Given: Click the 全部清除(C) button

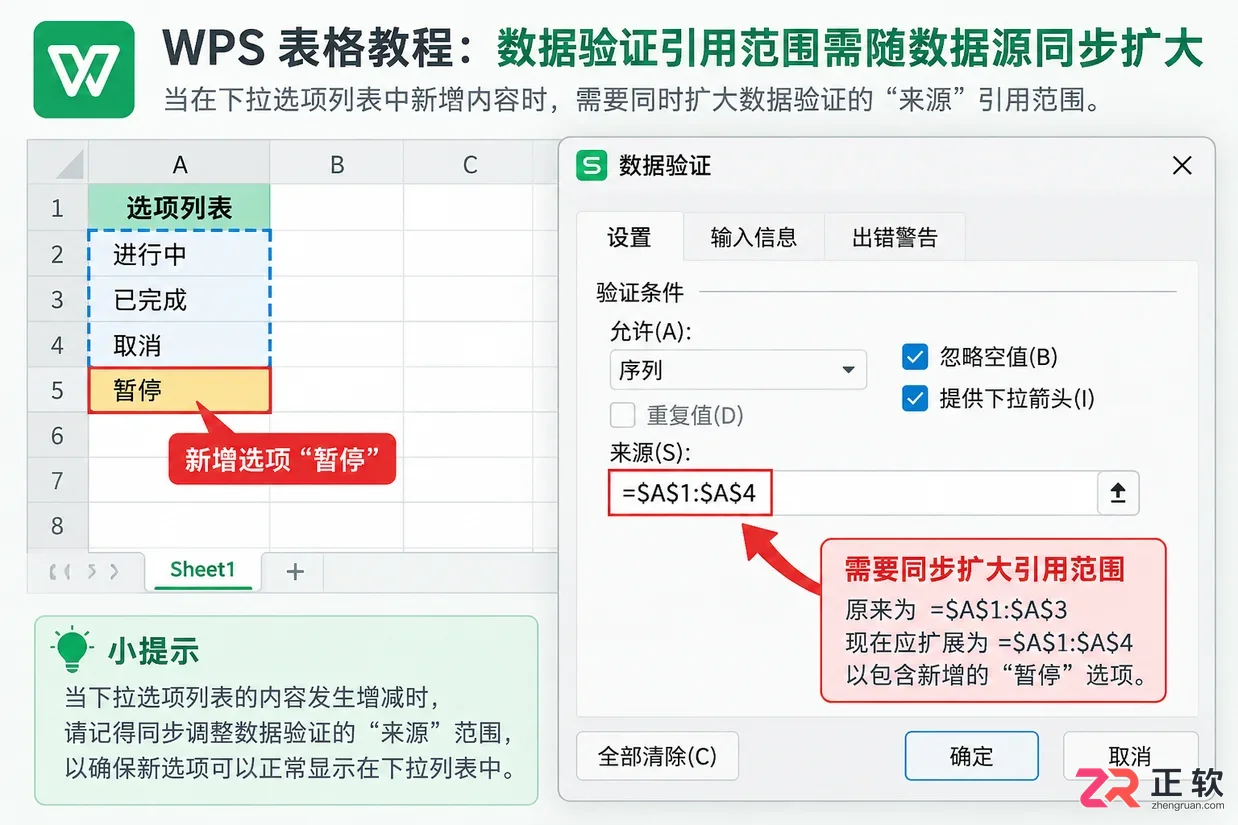Looking at the screenshot, I should (x=657, y=756).
